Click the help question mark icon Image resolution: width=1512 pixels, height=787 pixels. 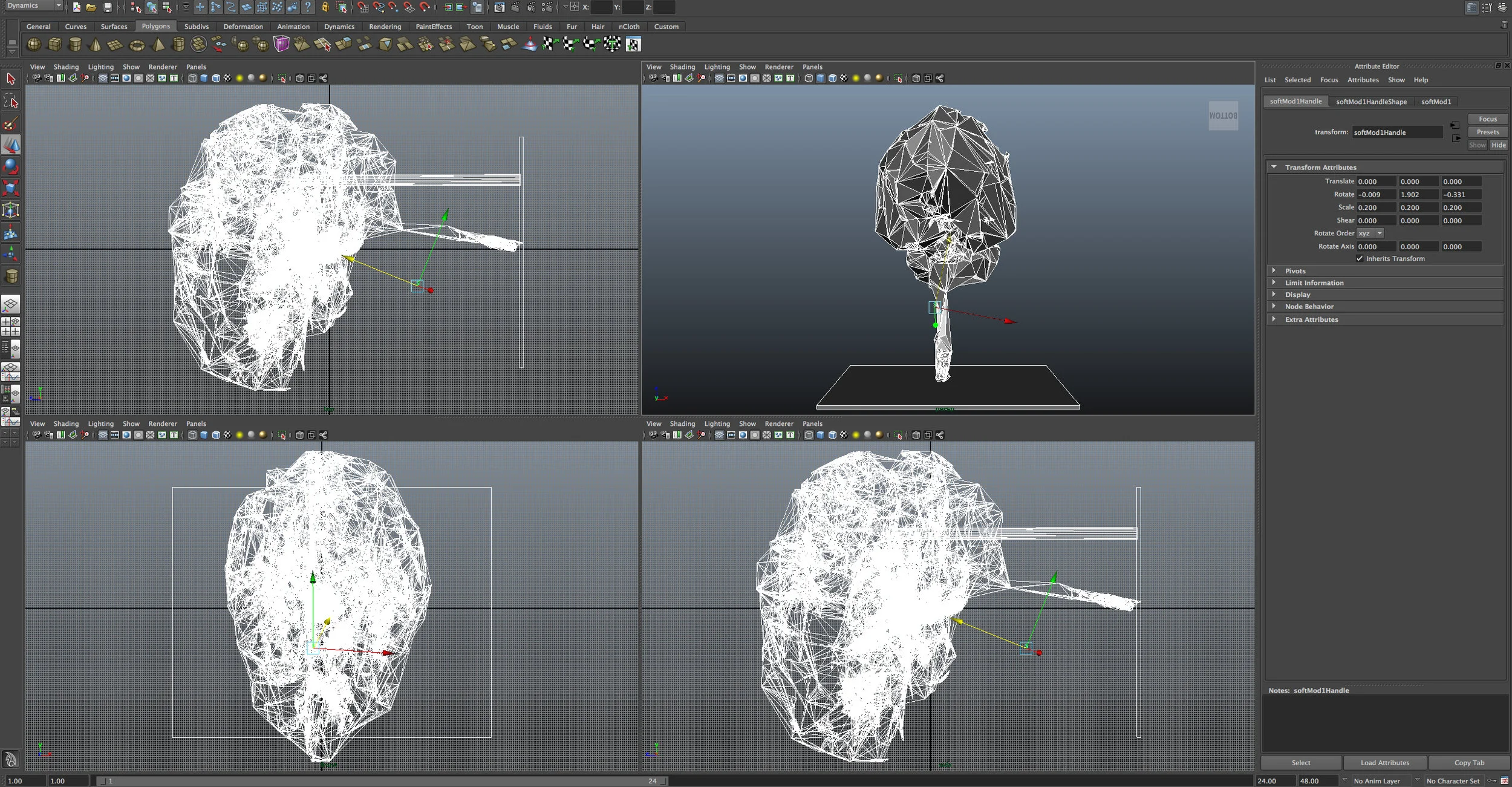pyautogui.click(x=308, y=7)
